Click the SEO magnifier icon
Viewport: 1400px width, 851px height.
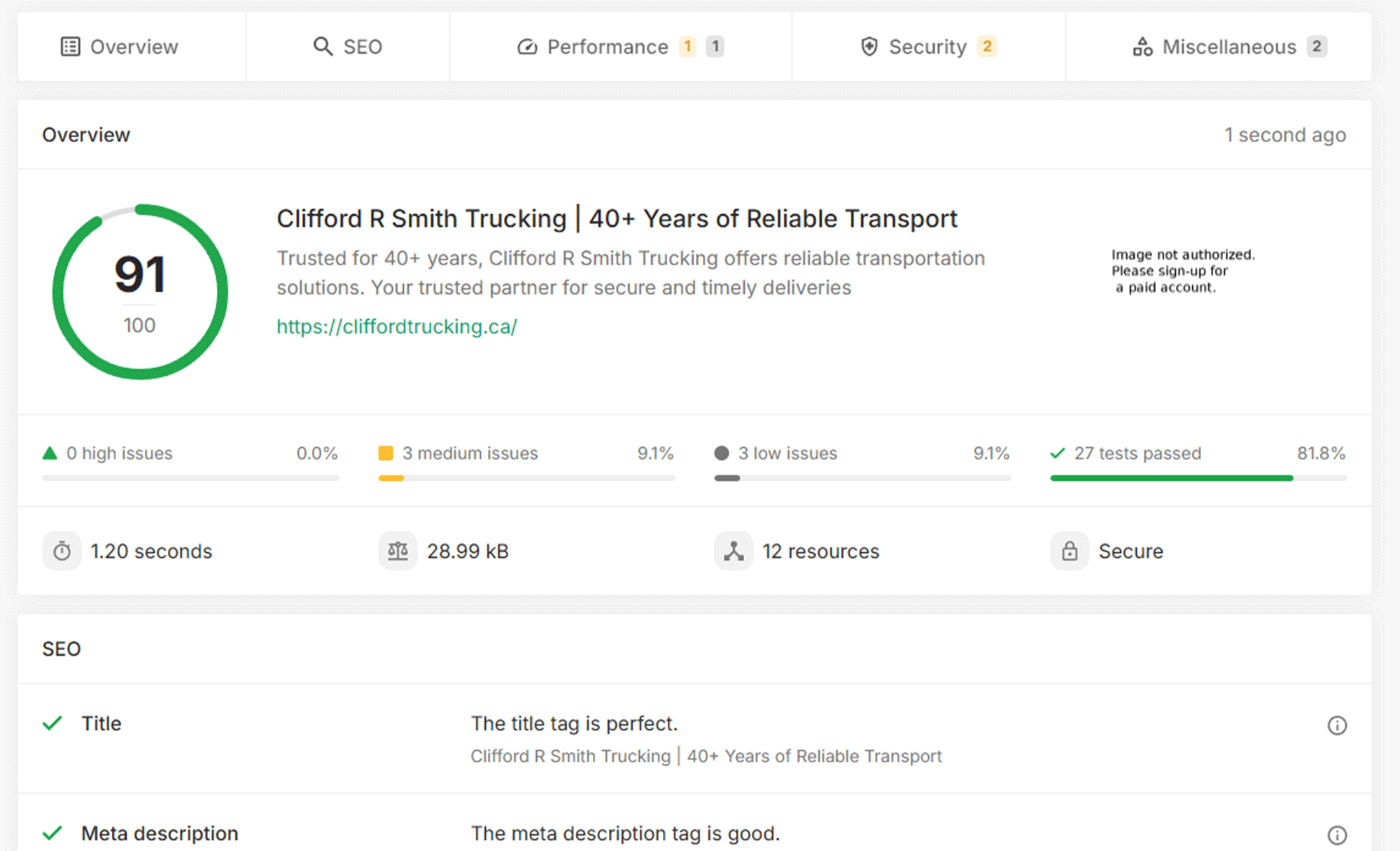[323, 46]
